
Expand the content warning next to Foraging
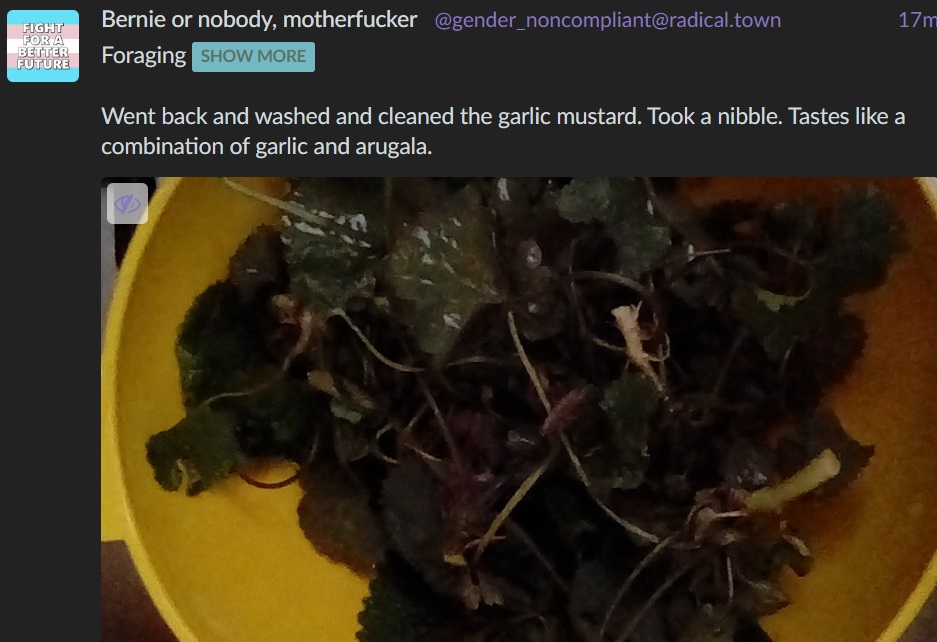point(253,57)
